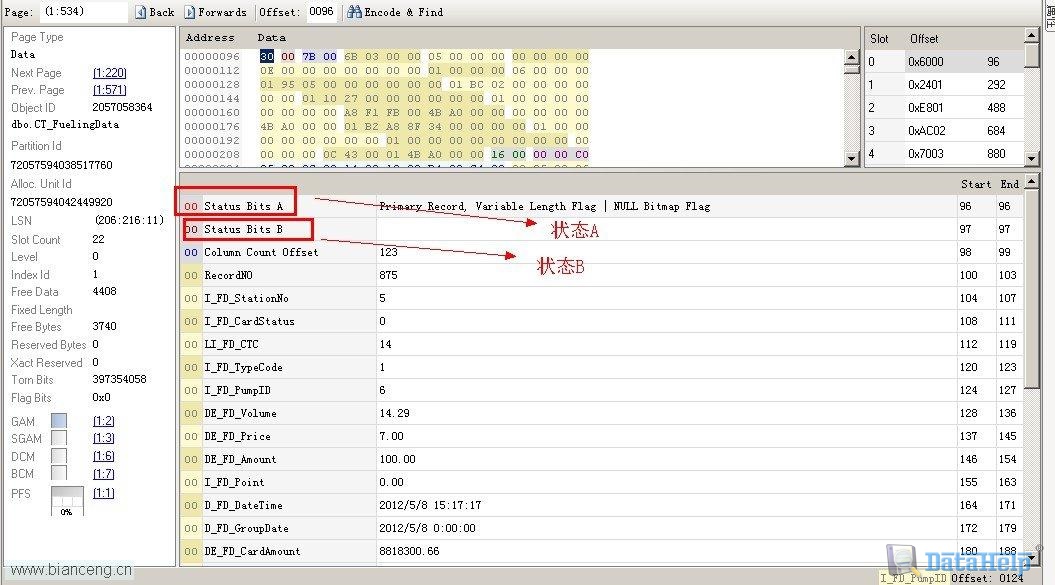Click the GAM allocation indicator box
Viewport: 1055px width, 585px height.
click(59, 421)
